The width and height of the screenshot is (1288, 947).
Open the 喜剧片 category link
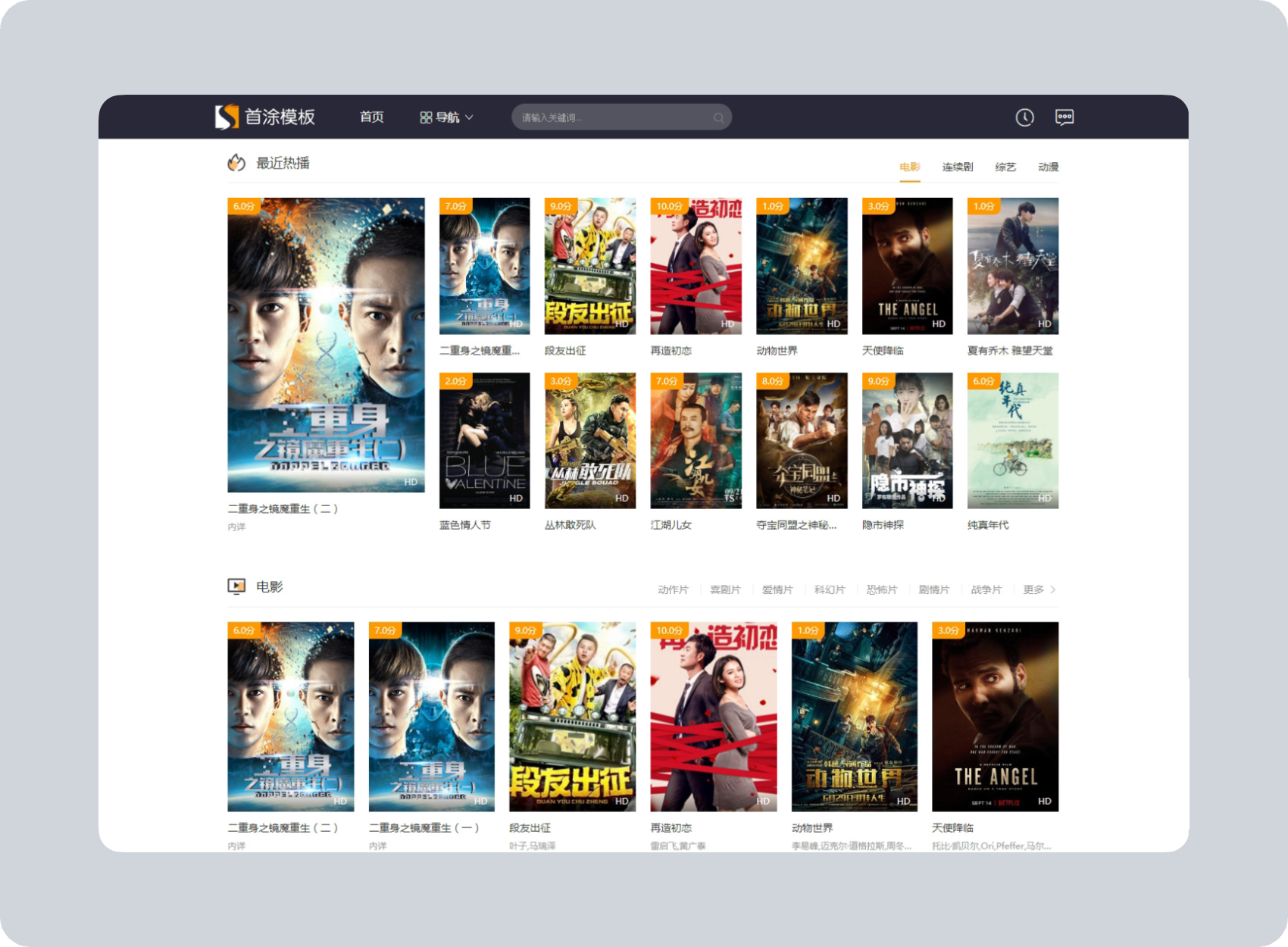725,589
